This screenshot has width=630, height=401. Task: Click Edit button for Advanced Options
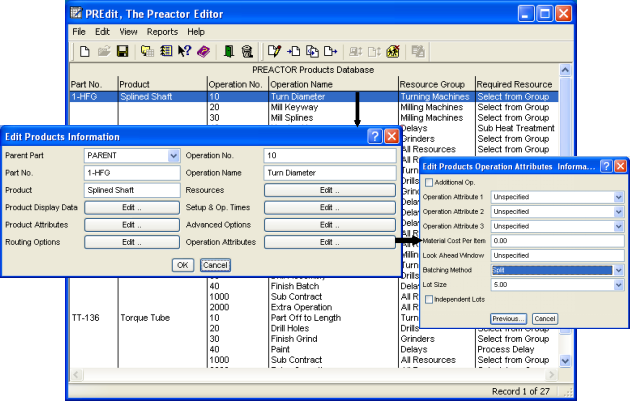329,225
